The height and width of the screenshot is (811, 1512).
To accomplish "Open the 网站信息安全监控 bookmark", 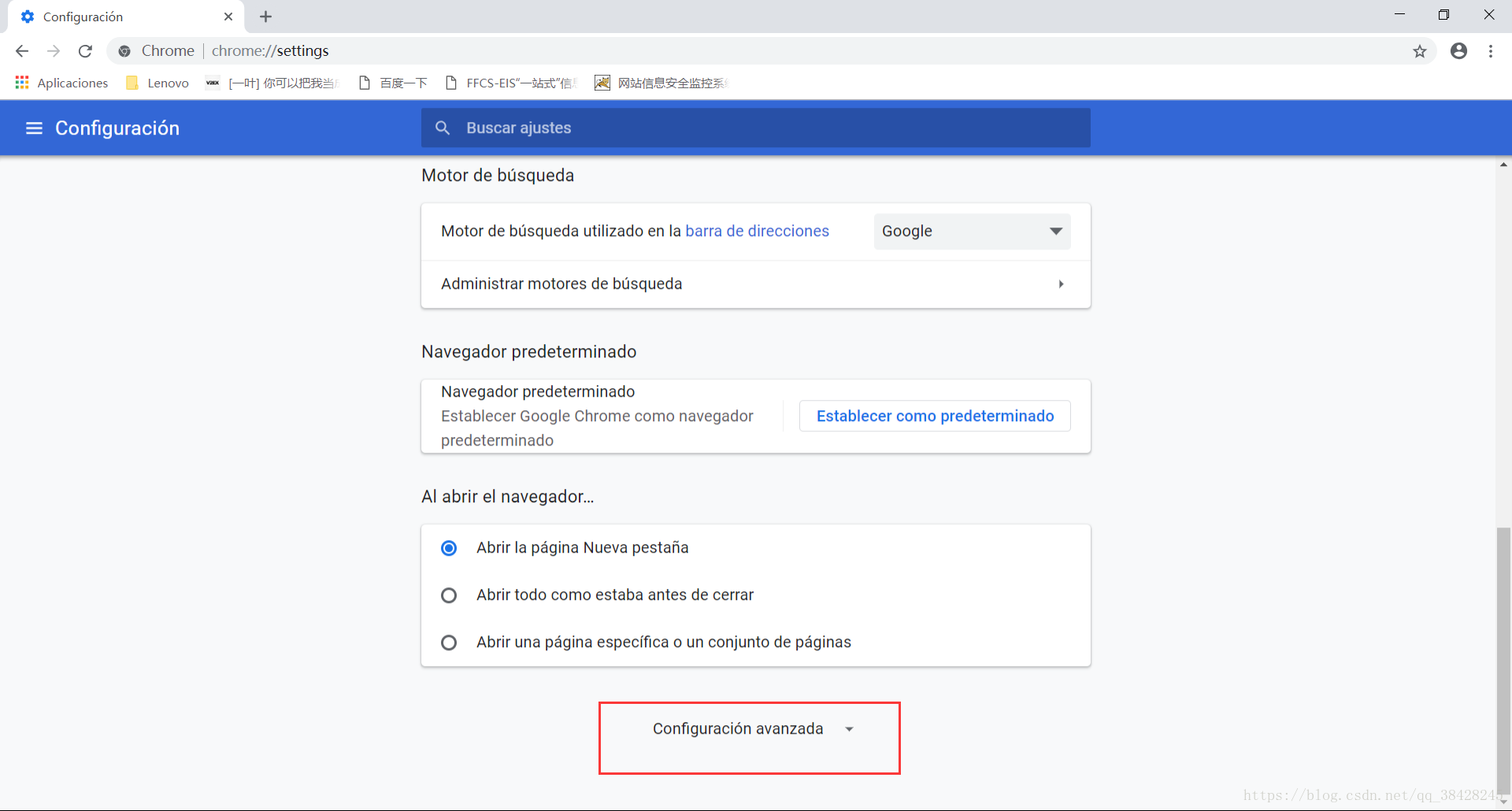I will (661, 83).
